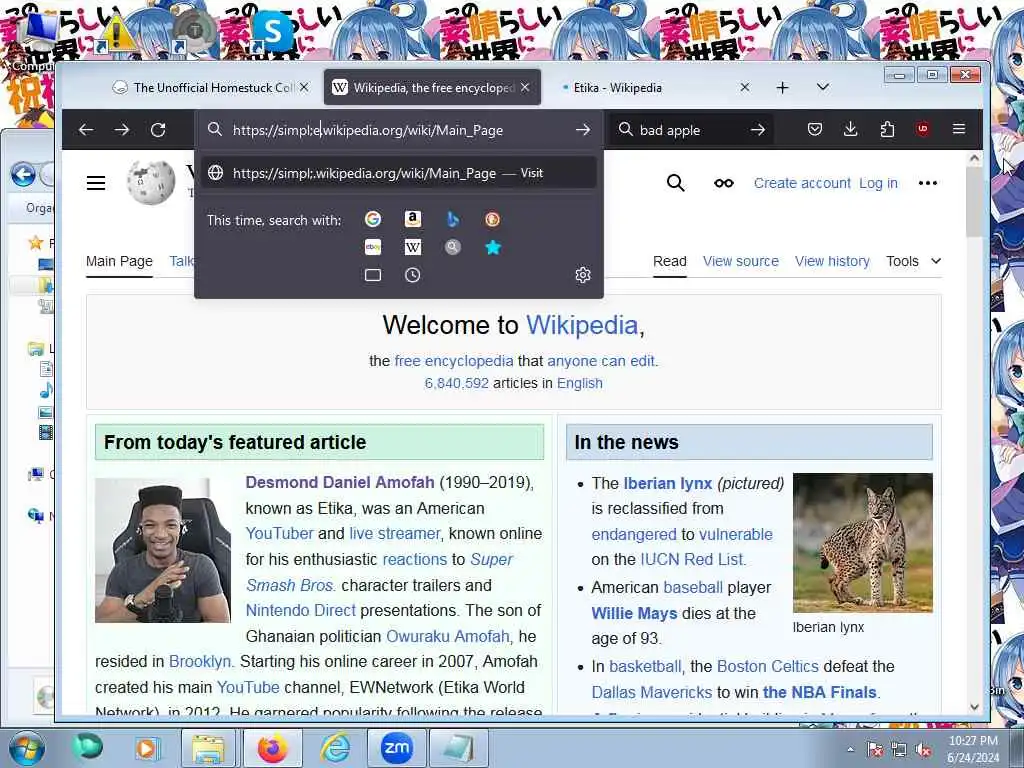Click the Log in link

(878, 184)
